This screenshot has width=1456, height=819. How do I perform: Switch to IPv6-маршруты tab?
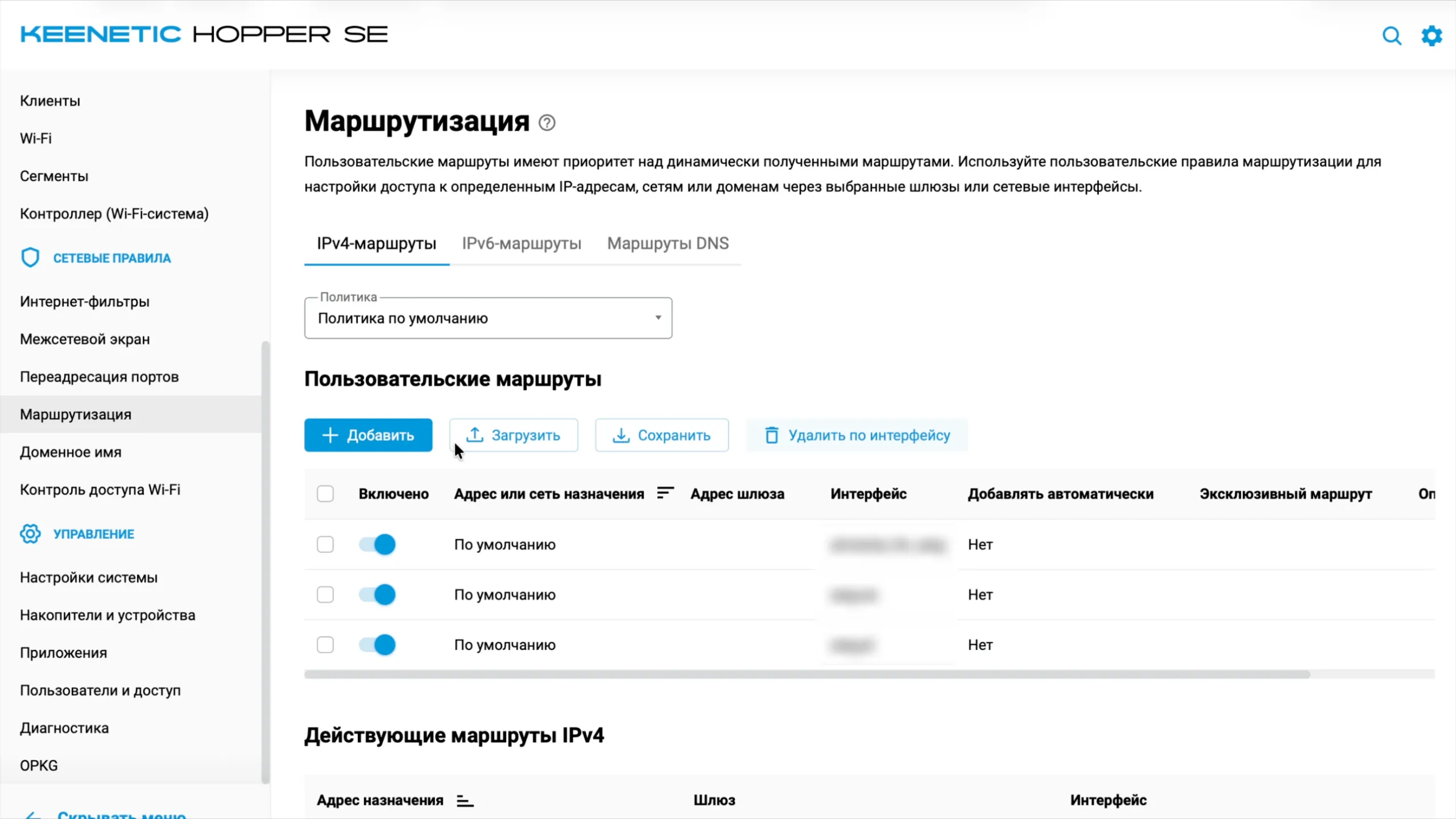point(522,243)
